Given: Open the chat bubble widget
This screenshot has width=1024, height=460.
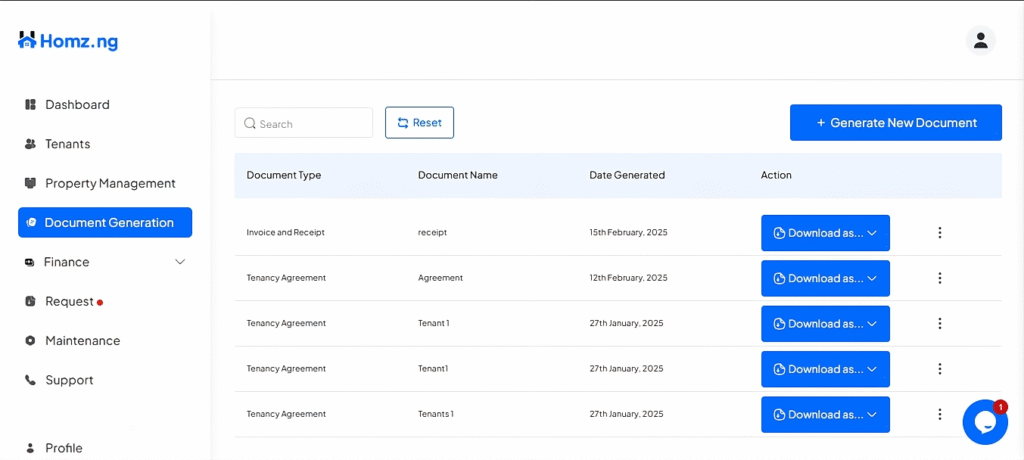Looking at the screenshot, I should 985,423.
